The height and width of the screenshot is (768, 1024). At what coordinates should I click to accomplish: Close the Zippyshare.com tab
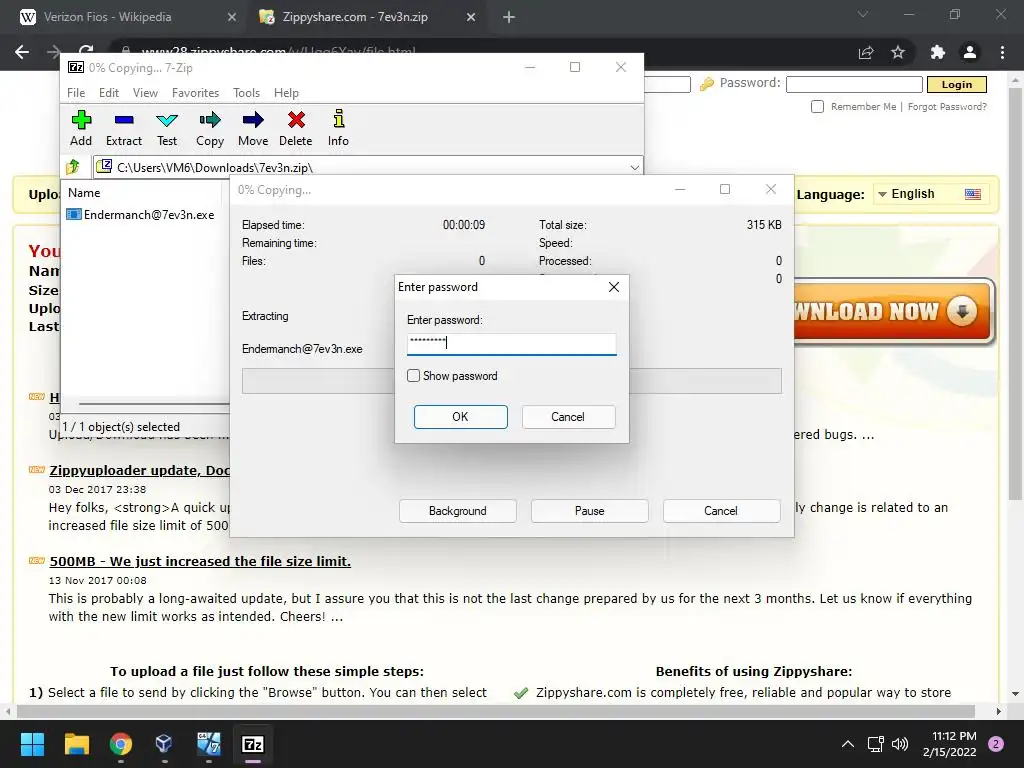tap(471, 17)
